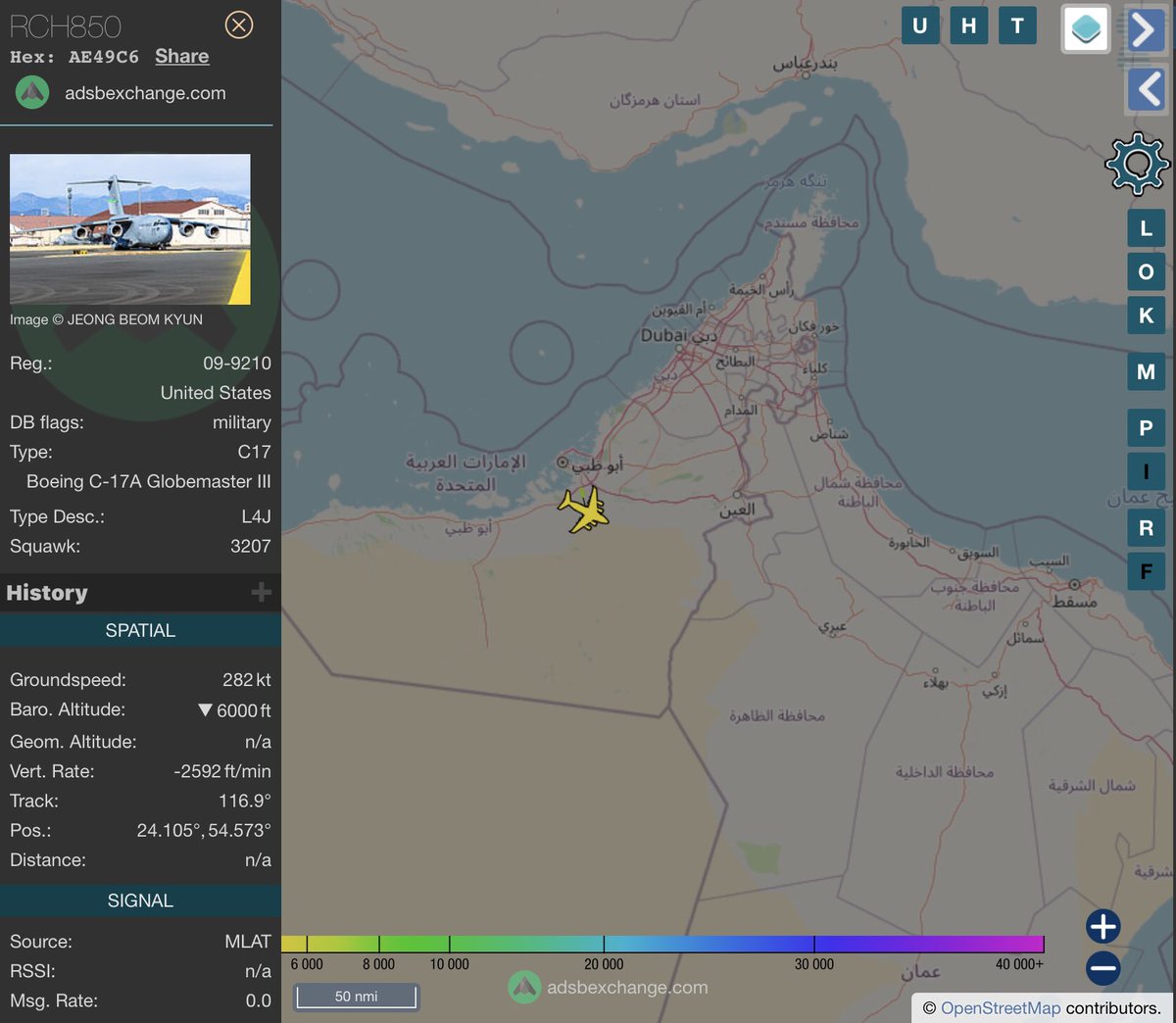Toggle the P button
The height and width of the screenshot is (1023, 1176).
click(1146, 428)
